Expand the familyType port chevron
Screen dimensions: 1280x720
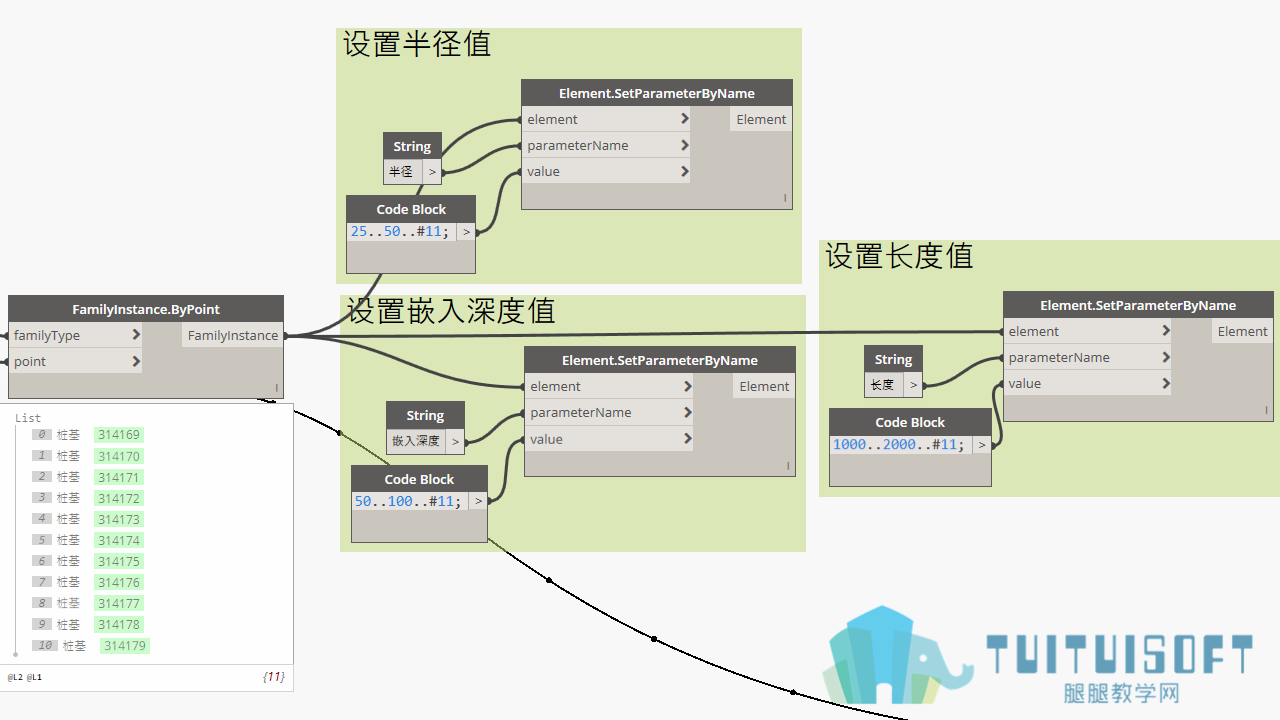point(136,335)
